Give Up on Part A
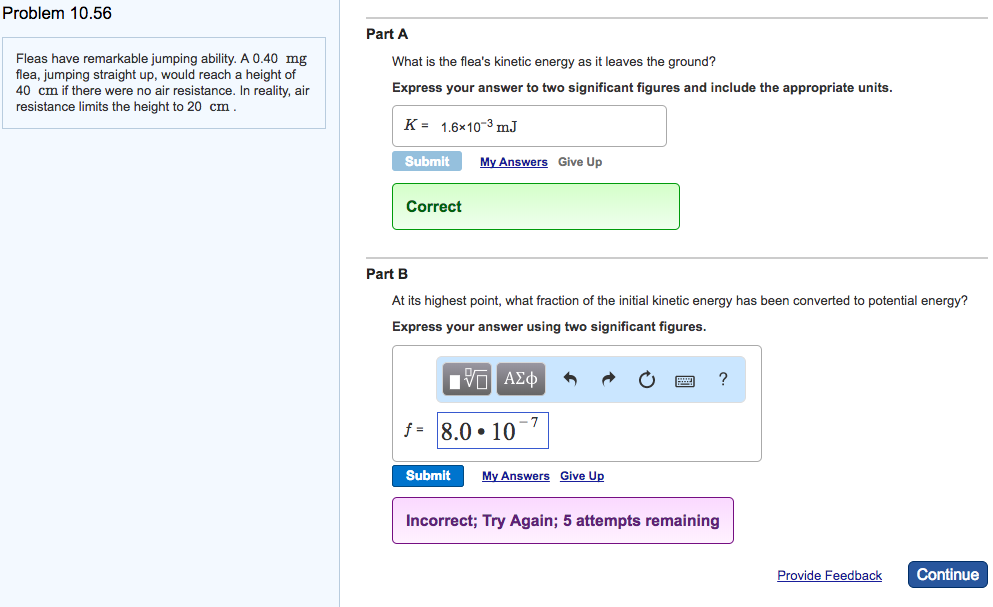 tap(579, 161)
